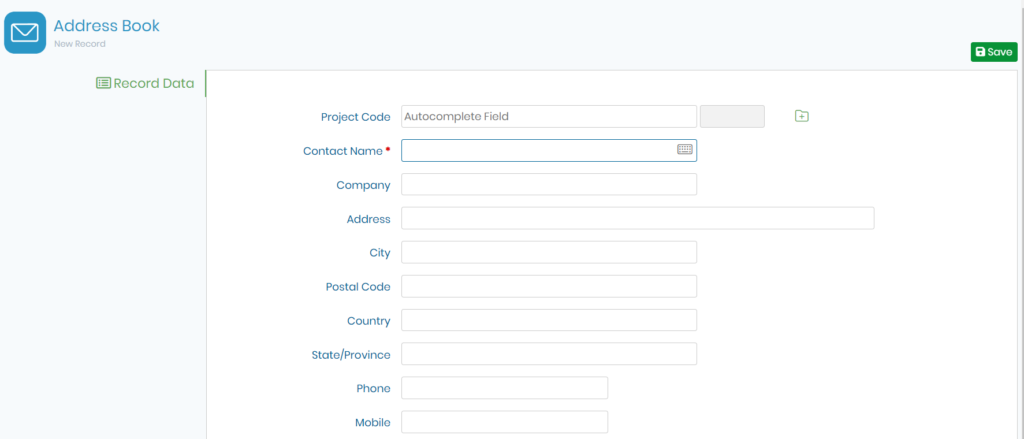
Task: Click the add-folder icon beside Project Code
Action: point(802,116)
